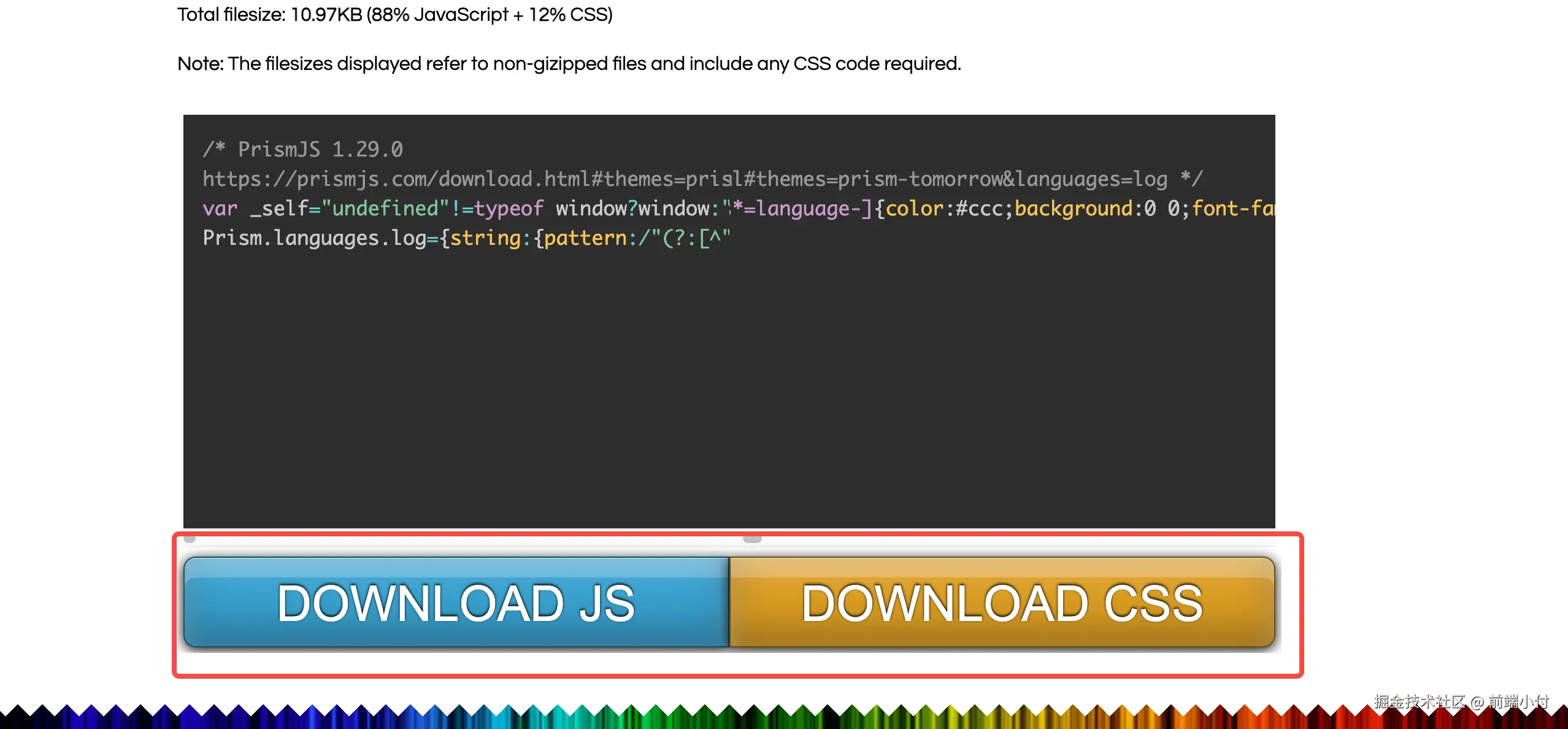Click the 'font-fa' text at code edge
1568x729 pixels.
click(x=1232, y=209)
